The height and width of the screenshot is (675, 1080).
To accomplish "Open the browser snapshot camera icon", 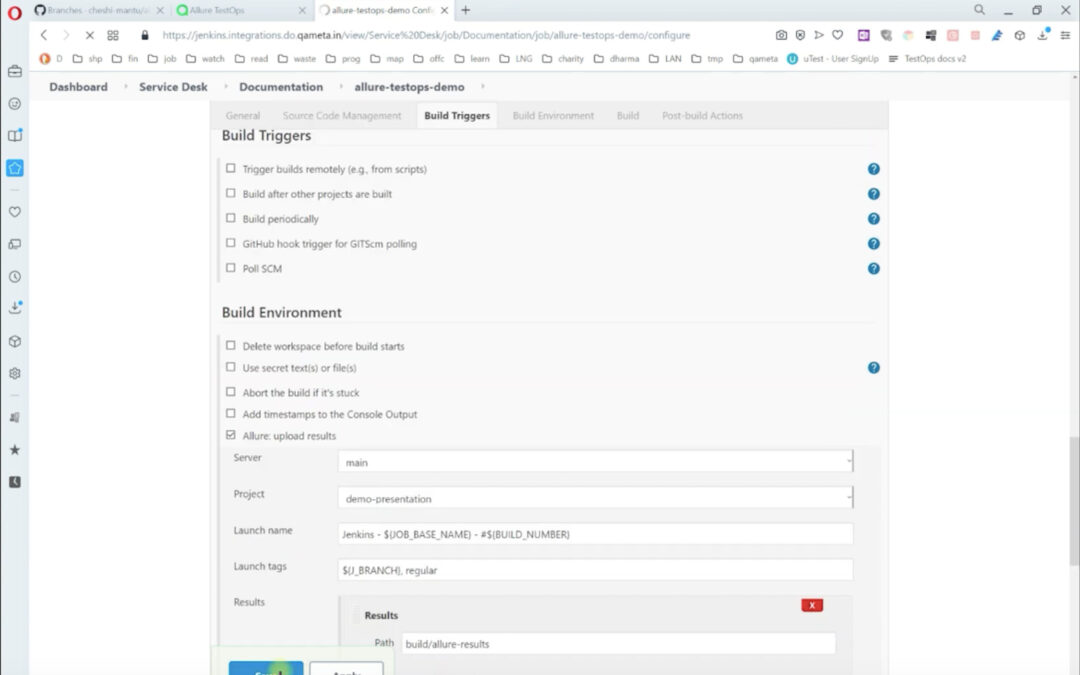I will click(x=781, y=35).
